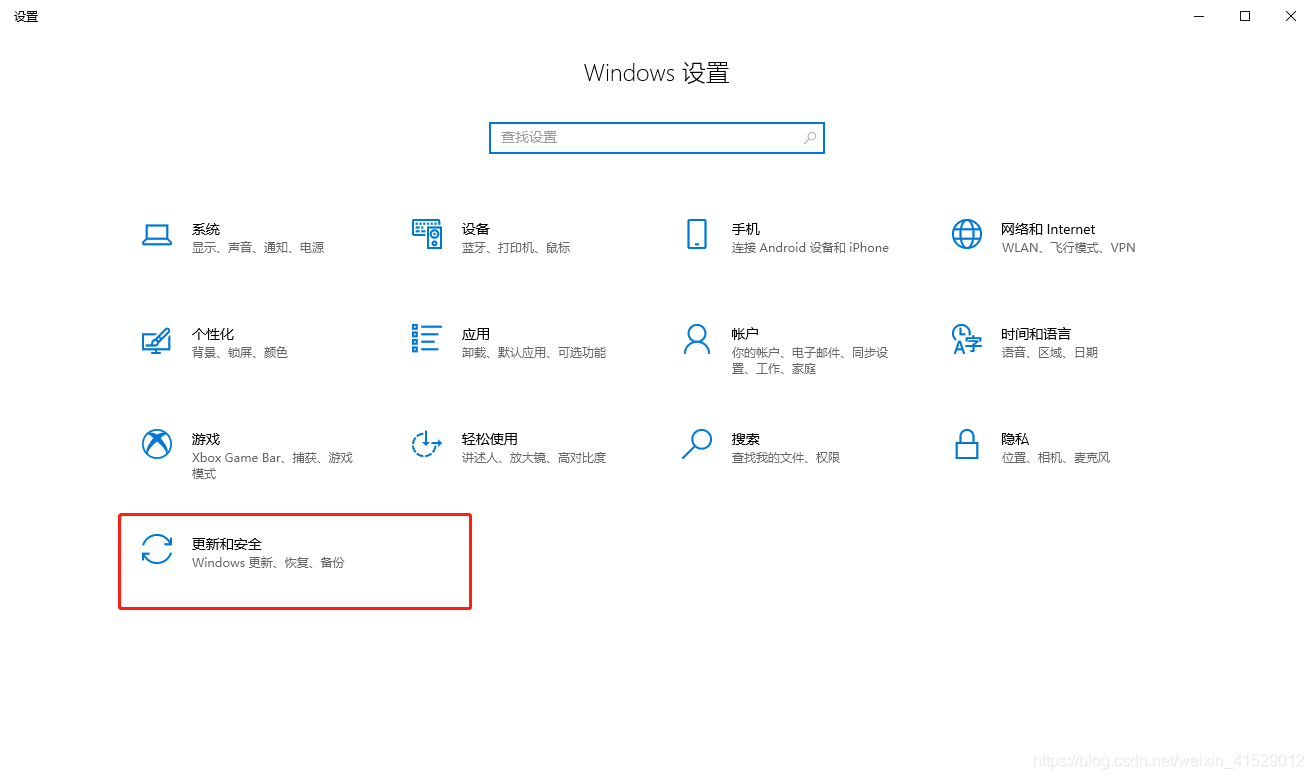
Task: Open the 网络和 Internet globe icon
Action: 967,234
